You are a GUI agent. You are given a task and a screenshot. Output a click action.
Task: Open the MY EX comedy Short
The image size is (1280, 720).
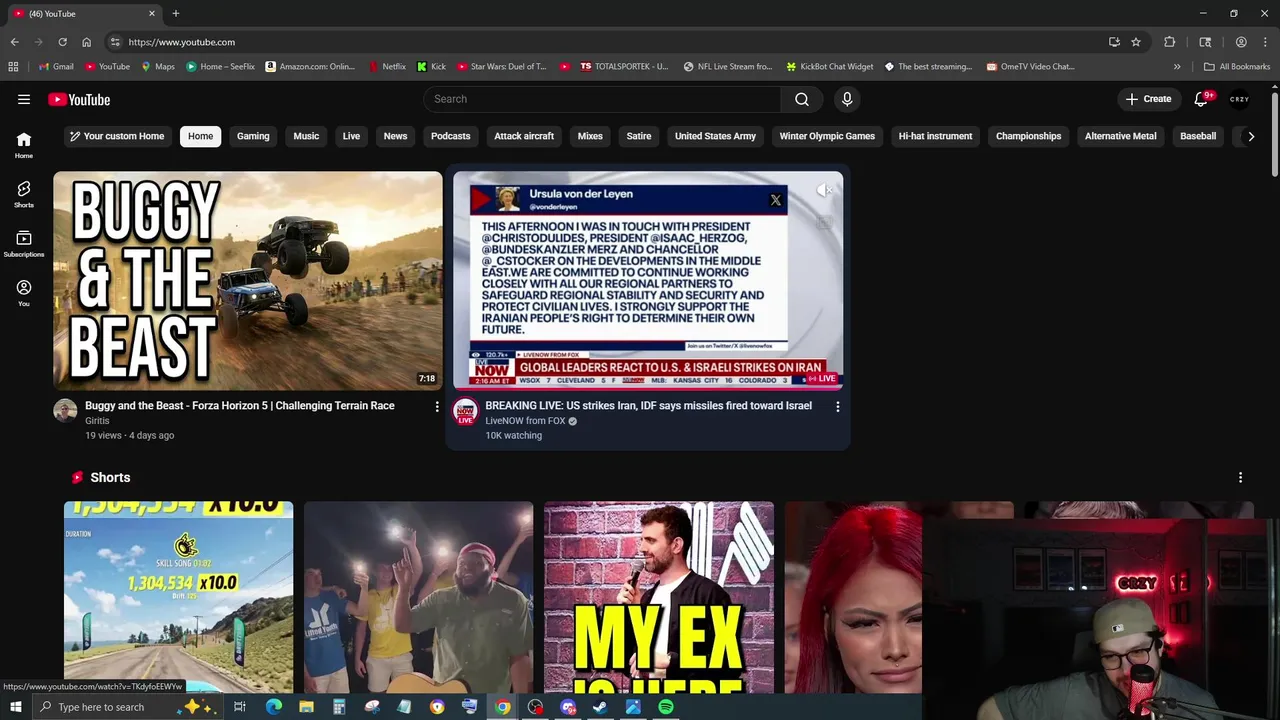659,598
